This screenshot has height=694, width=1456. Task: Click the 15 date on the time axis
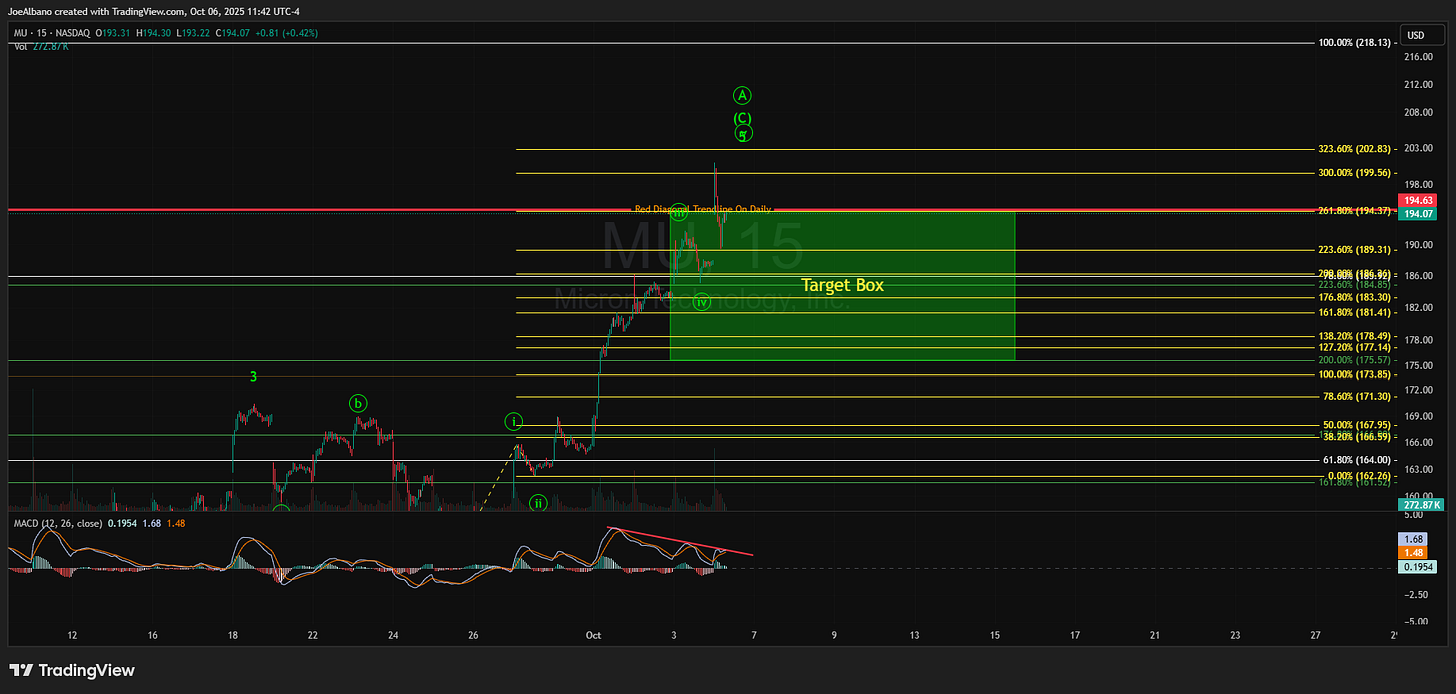coord(995,635)
